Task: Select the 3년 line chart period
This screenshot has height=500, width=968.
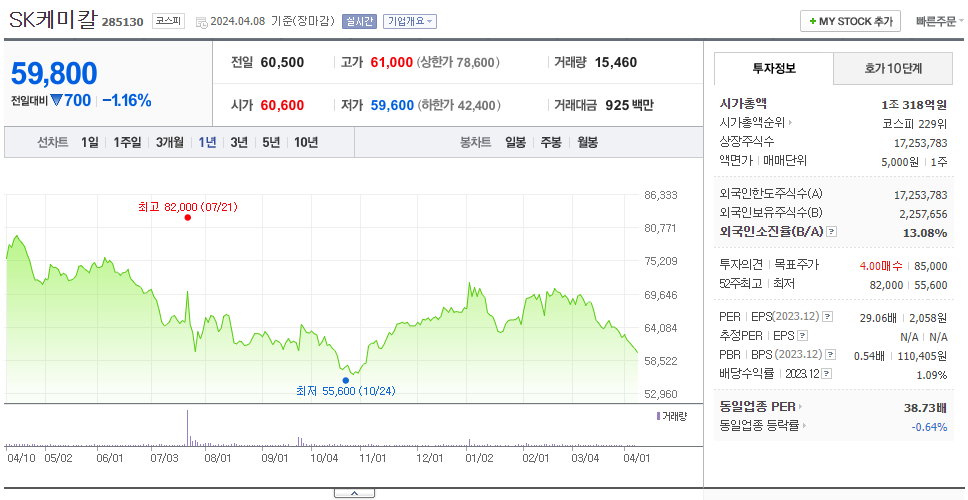Action: coord(239,143)
